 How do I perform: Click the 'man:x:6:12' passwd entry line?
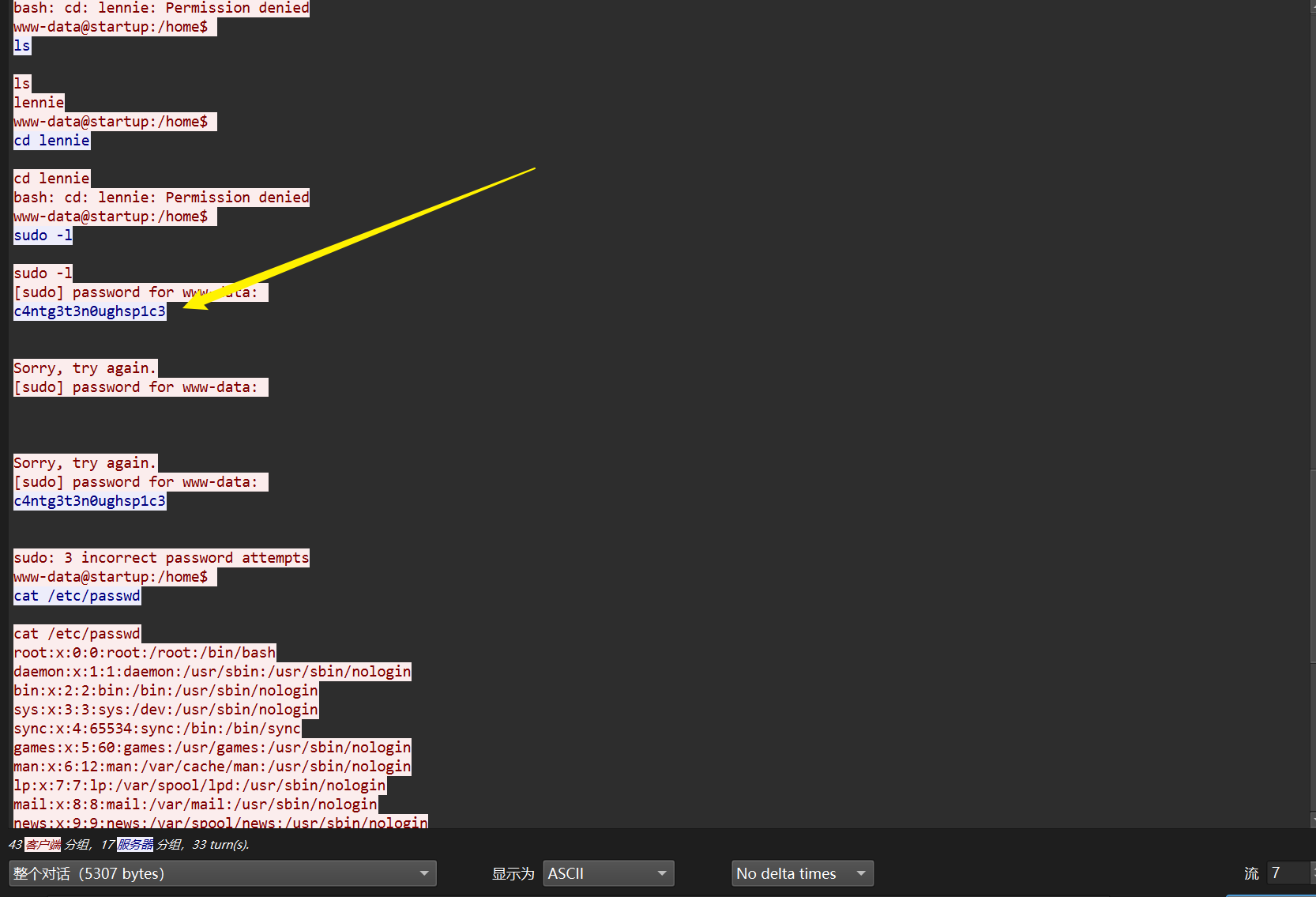[x=212, y=767]
